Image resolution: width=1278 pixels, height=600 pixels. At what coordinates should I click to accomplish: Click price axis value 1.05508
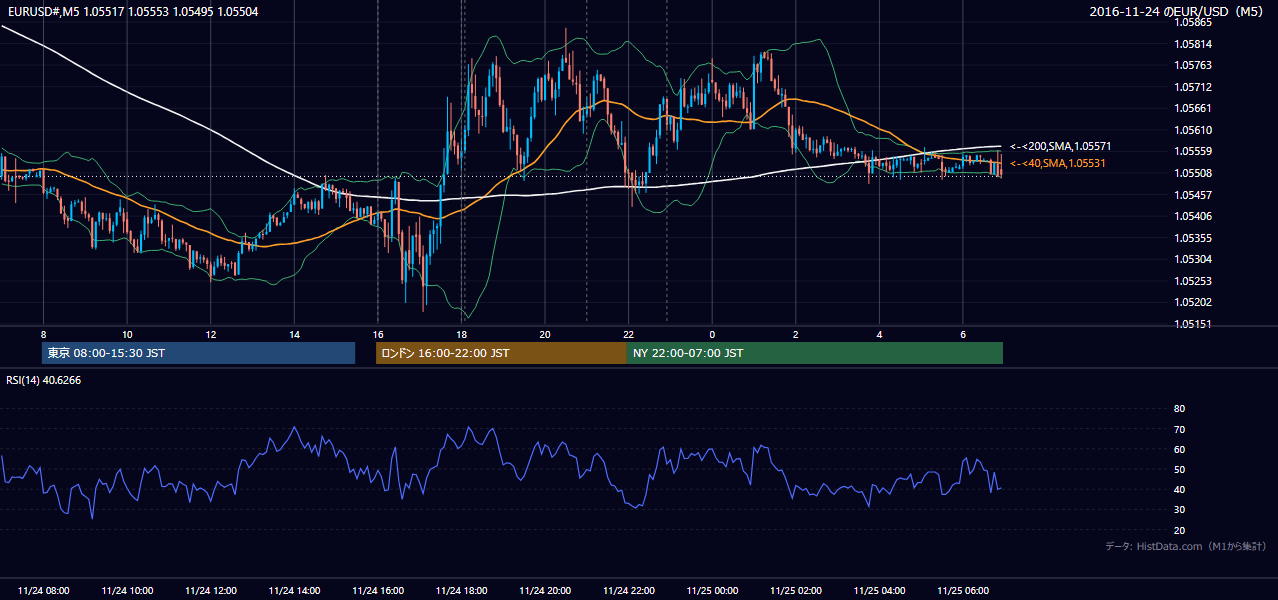coord(1194,173)
